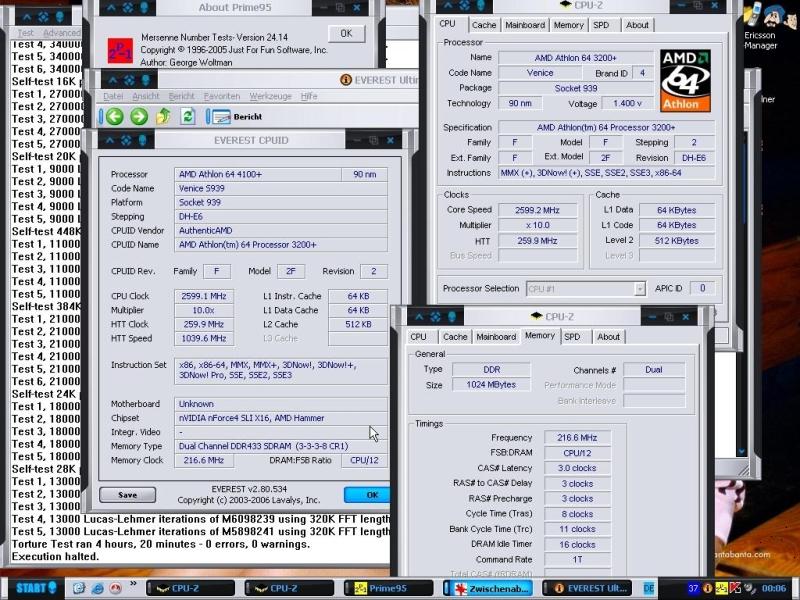
Task: Activate second CPU-Z taskbar button
Action: click(289, 588)
